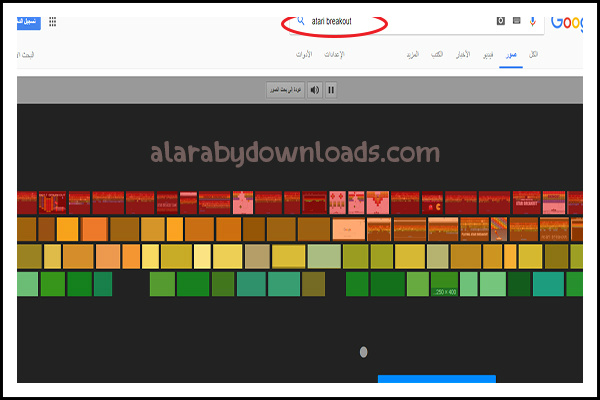This screenshot has width=600, height=400.
Task: Open the الأخبار (News) tab
Action: pyautogui.click(x=463, y=55)
